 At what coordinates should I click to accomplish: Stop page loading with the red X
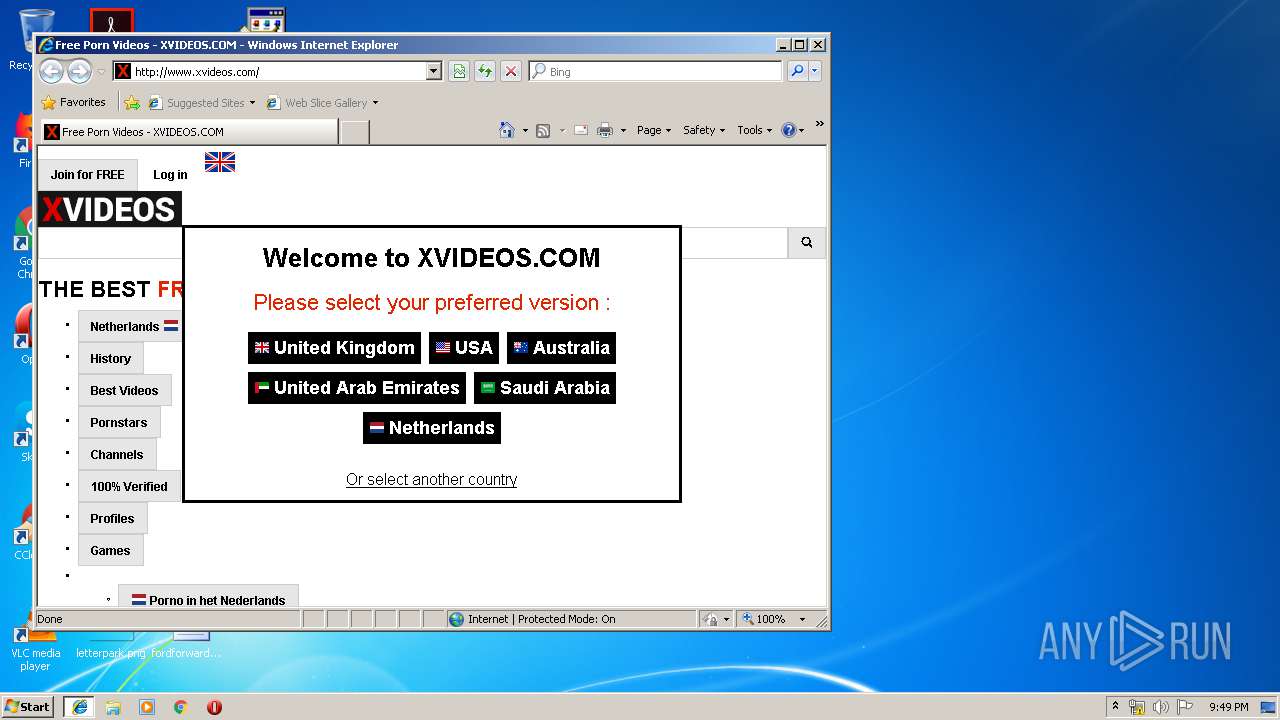(x=511, y=71)
